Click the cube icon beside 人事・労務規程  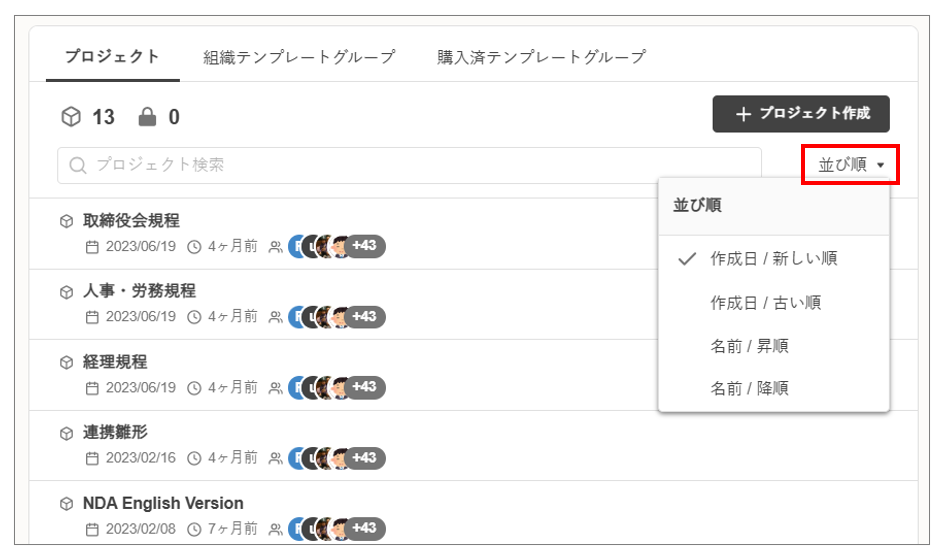[67, 292]
